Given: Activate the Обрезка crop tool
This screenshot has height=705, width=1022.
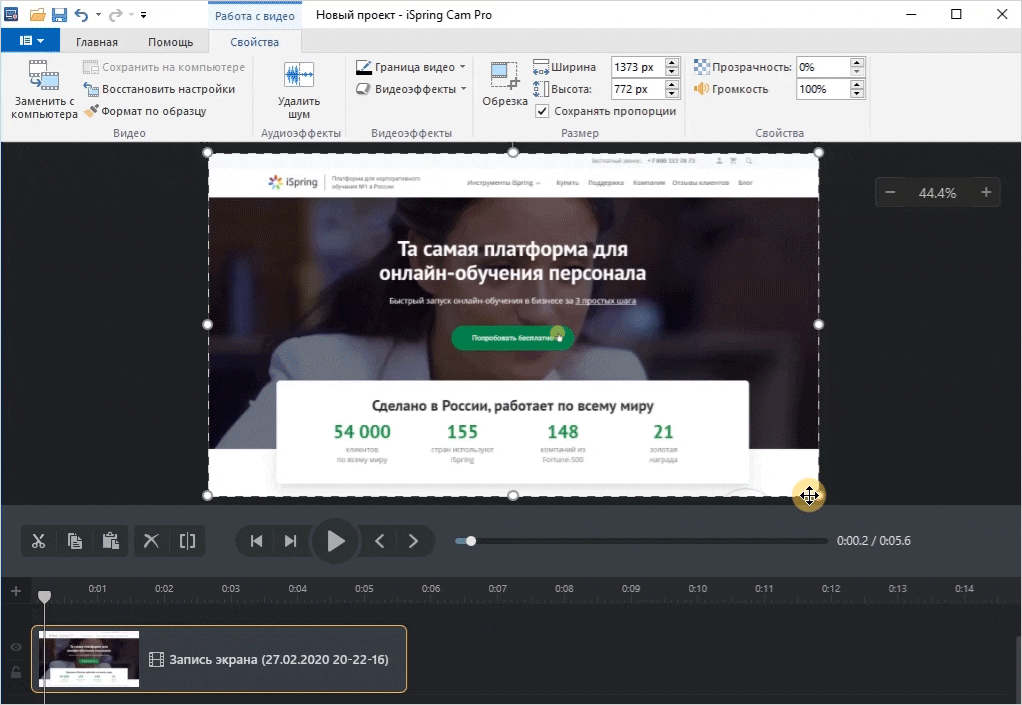Looking at the screenshot, I should click(504, 83).
